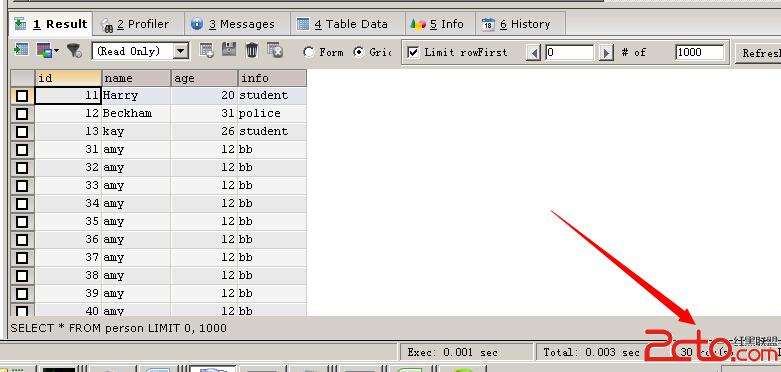Click the next page arrow button
The image size is (781, 372).
click(x=606, y=52)
